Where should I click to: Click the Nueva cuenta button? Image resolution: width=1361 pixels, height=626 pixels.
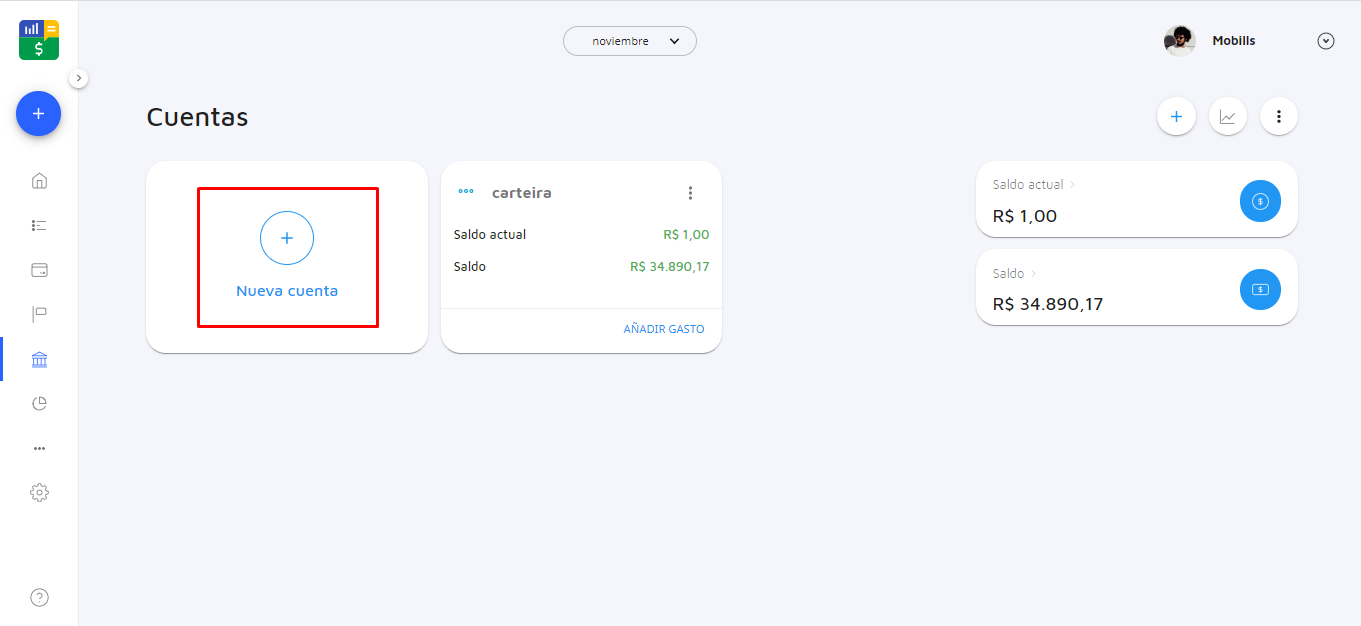pos(287,256)
